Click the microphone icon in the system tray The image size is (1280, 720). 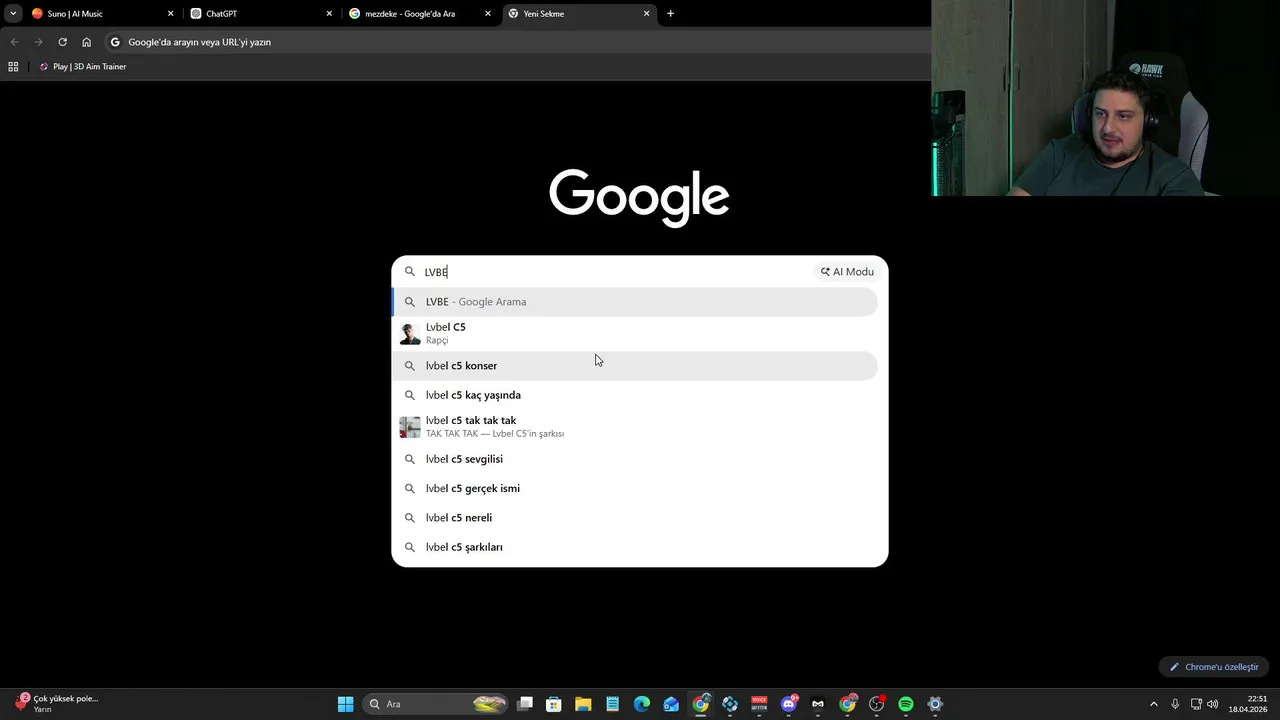coord(1175,704)
